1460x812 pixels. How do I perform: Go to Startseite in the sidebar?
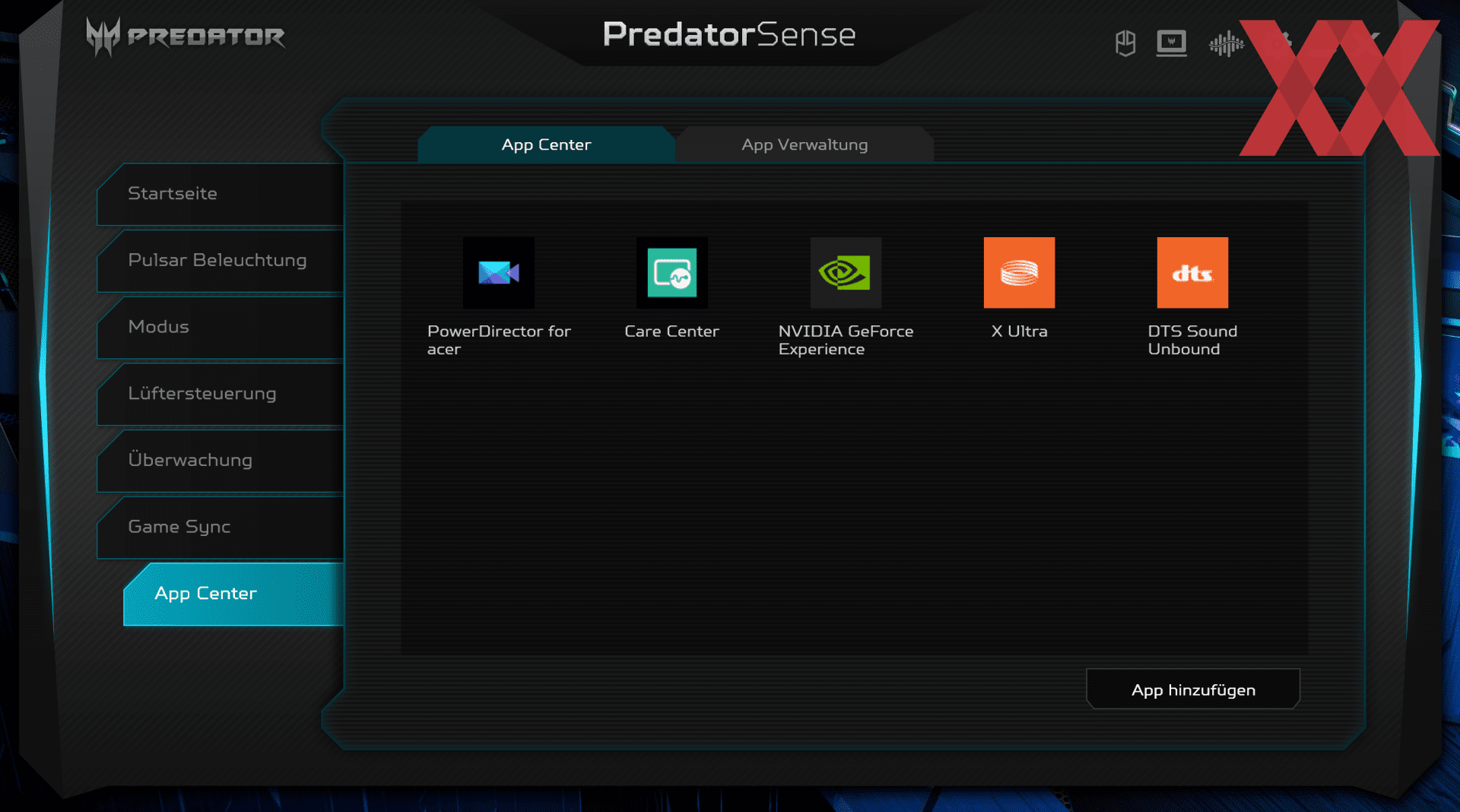click(x=221, y=194)
